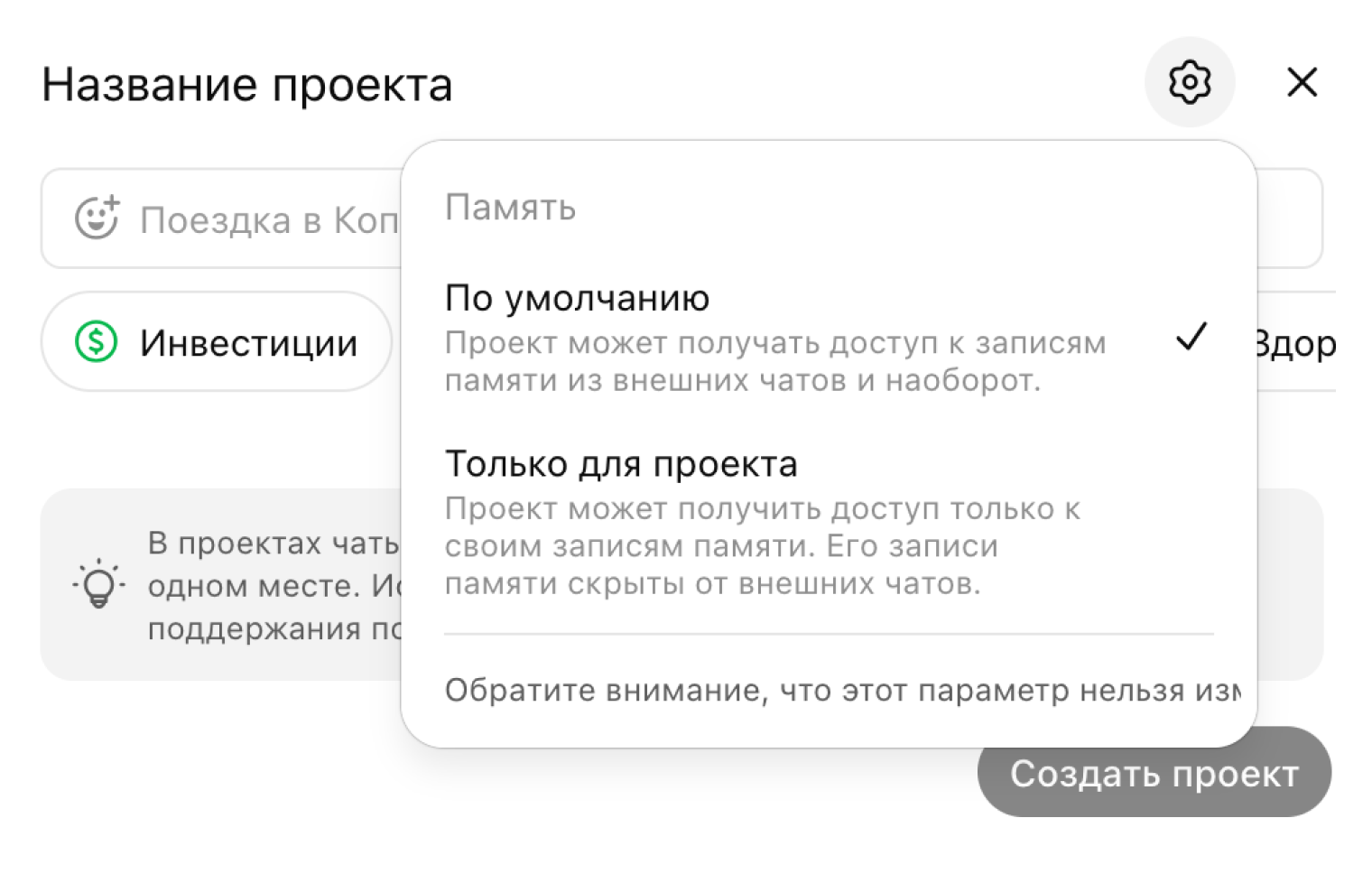The image size is (1372, 874).
Task: Click the Только для проекта description text
Action: [762, 546]
